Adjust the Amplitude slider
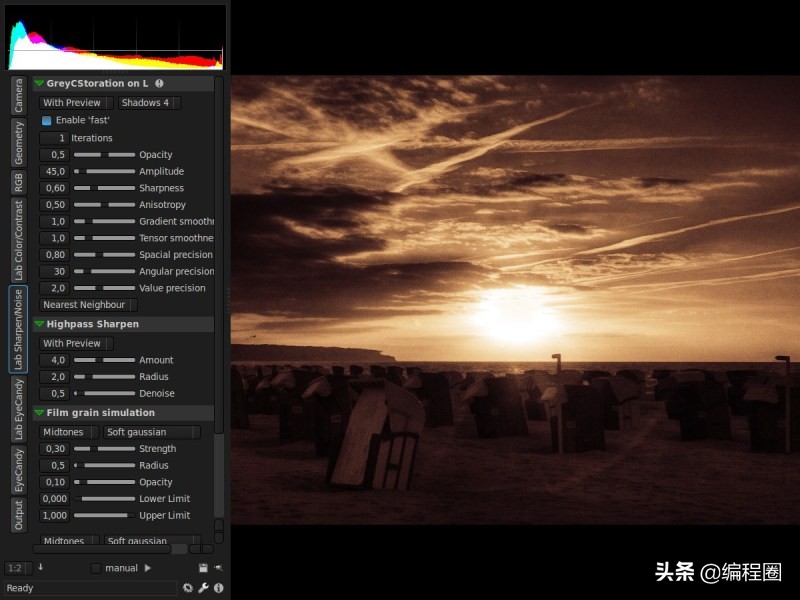Screen dimensions: 800x600 click(x=105, y=171)
